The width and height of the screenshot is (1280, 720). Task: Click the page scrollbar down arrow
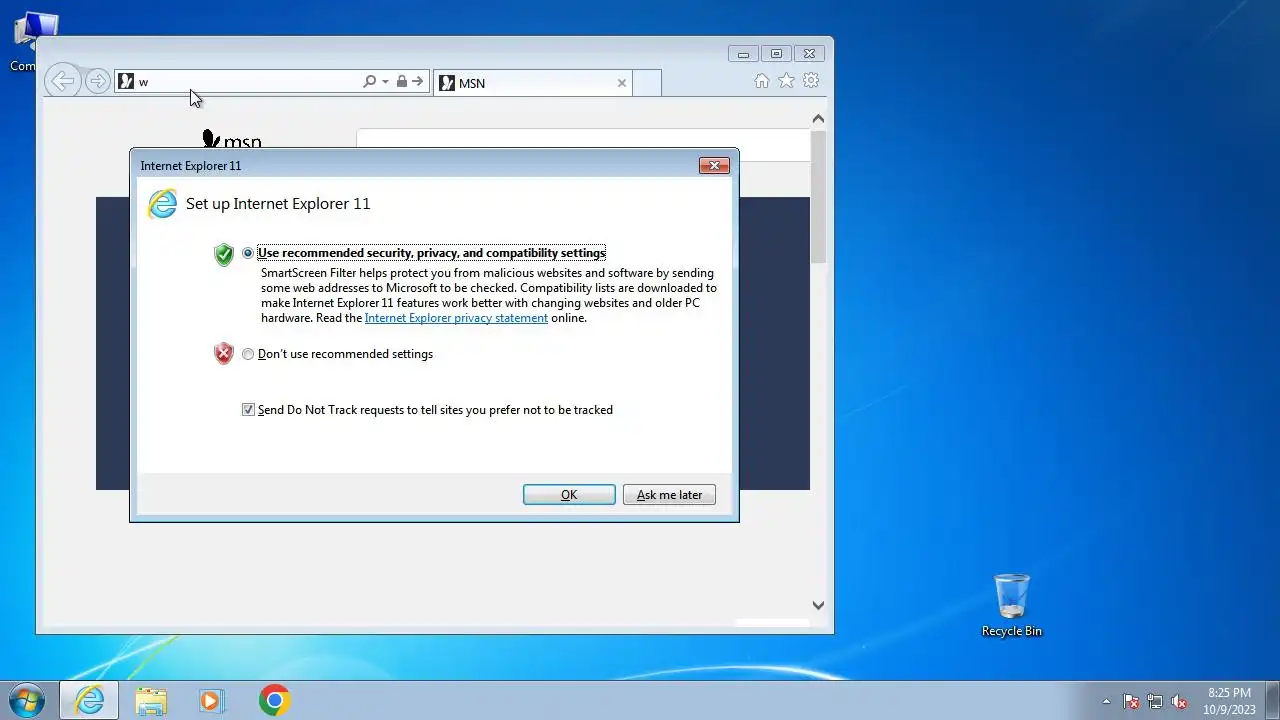tap(818, 605)
